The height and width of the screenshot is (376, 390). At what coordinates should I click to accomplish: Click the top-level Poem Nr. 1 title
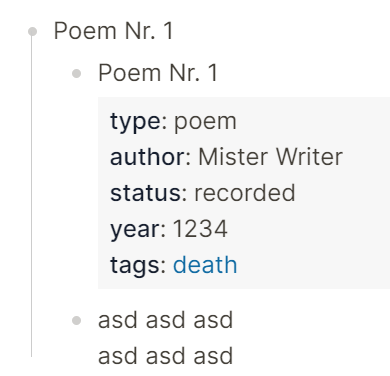[x=114, y=31]
